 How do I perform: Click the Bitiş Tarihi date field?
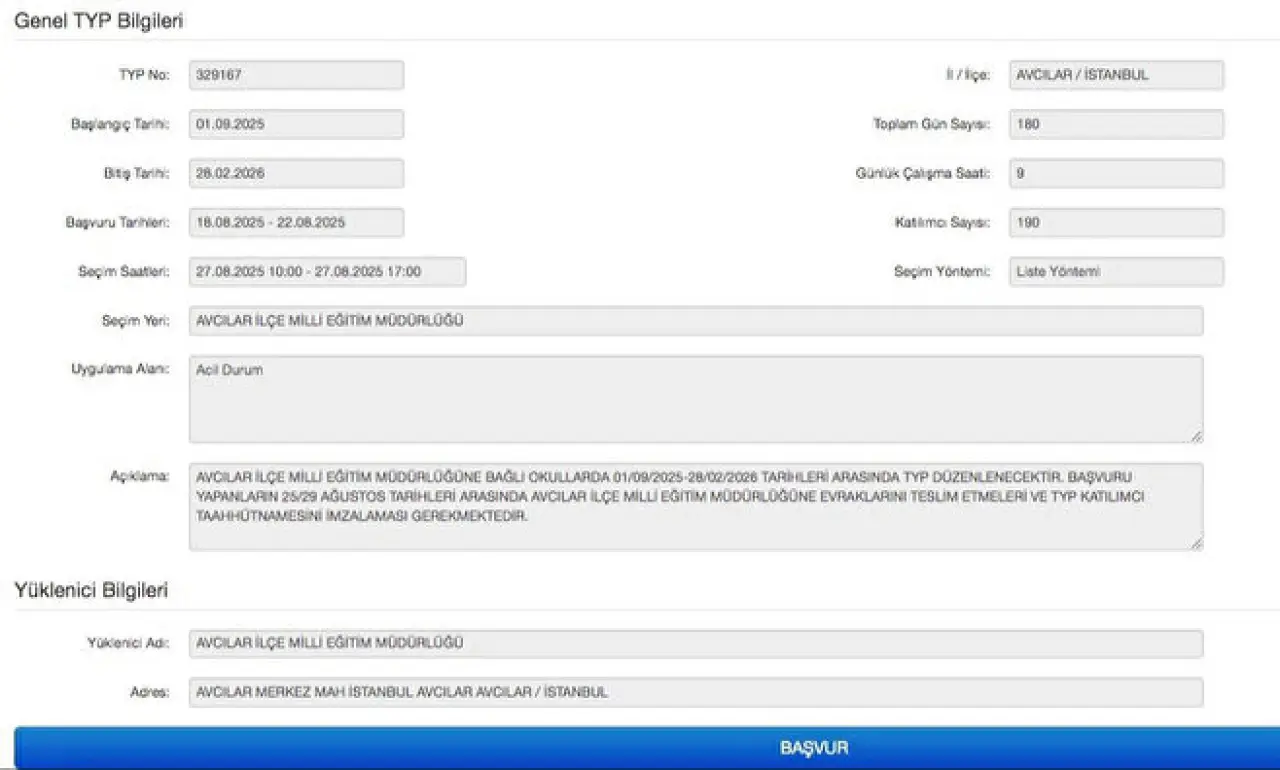296,173
